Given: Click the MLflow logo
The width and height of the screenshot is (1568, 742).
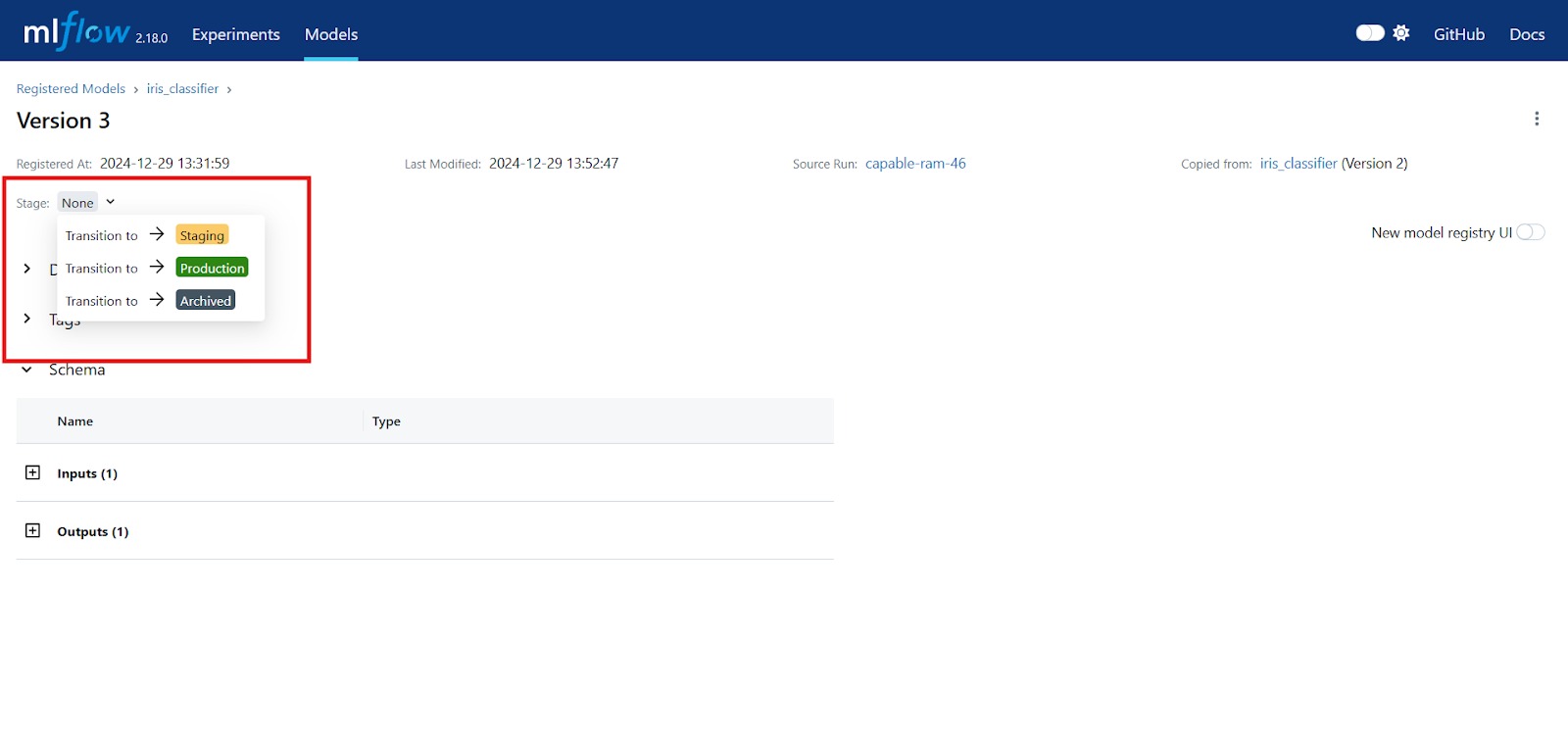Looking at the screenshot, I should click(x=76, y=32).
